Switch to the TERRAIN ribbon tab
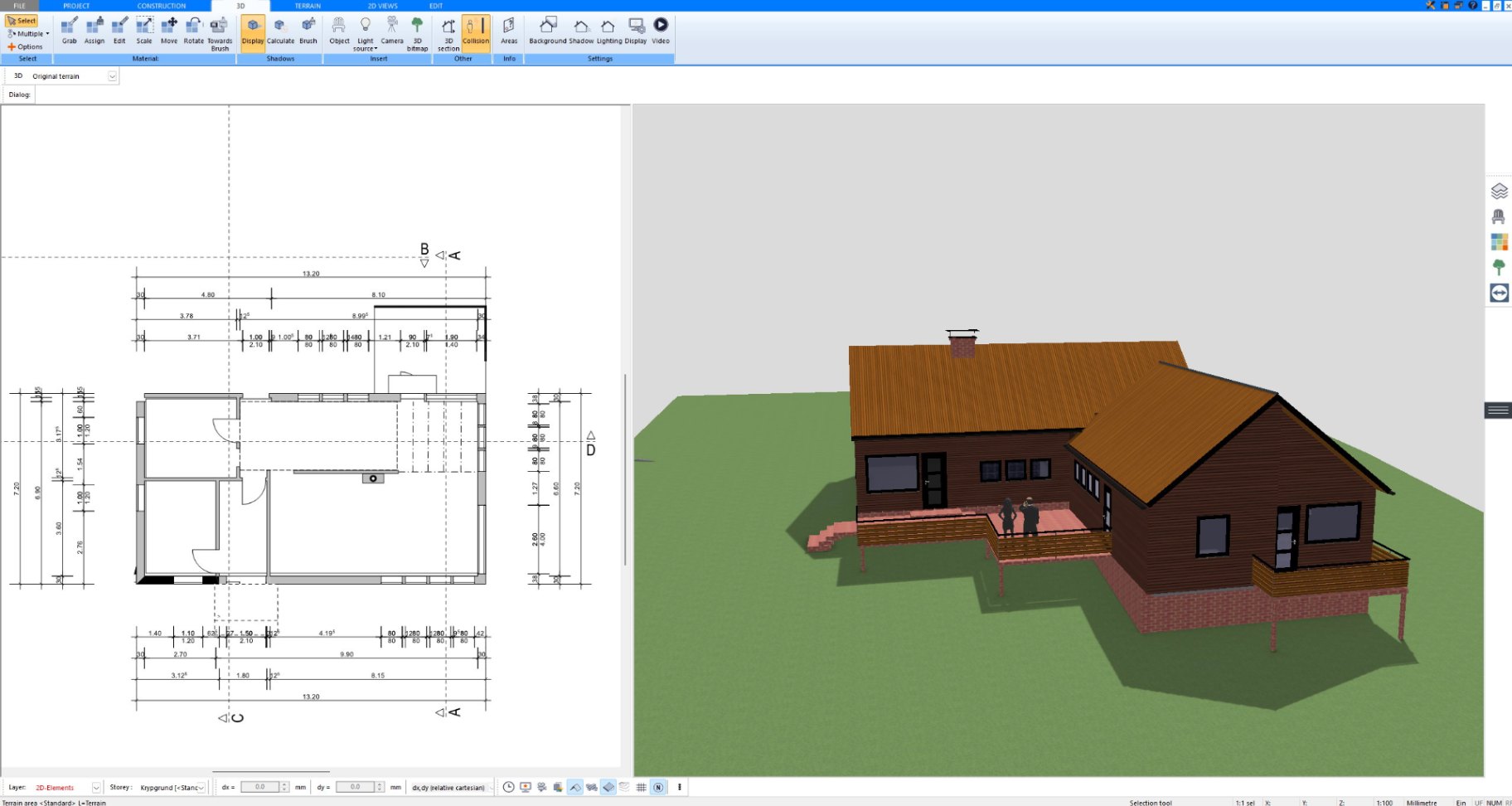Viewport: 1512px width, 806px height. (308, 6)
